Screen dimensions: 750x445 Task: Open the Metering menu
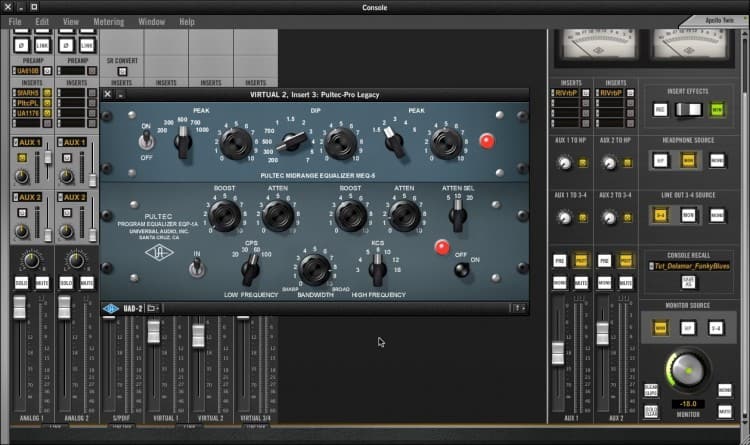pyautogui.click(x=109, y=22)
